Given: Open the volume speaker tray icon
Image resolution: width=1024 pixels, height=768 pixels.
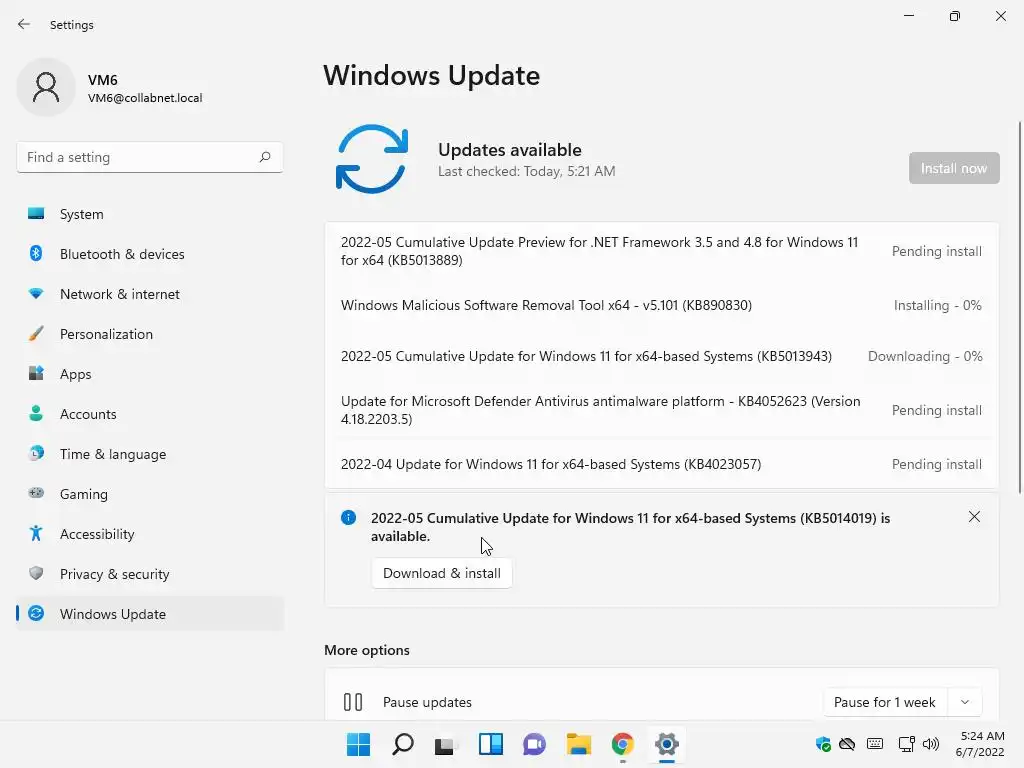Looking at the screenshot, I should 931,744.
